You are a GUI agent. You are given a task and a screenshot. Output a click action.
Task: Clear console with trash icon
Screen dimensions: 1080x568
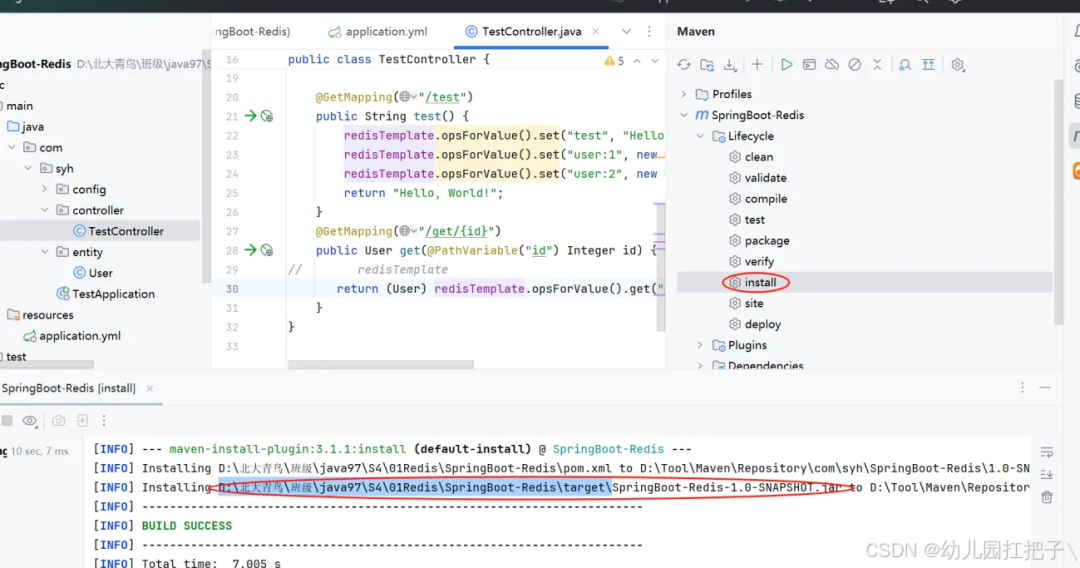[1047, 497]
